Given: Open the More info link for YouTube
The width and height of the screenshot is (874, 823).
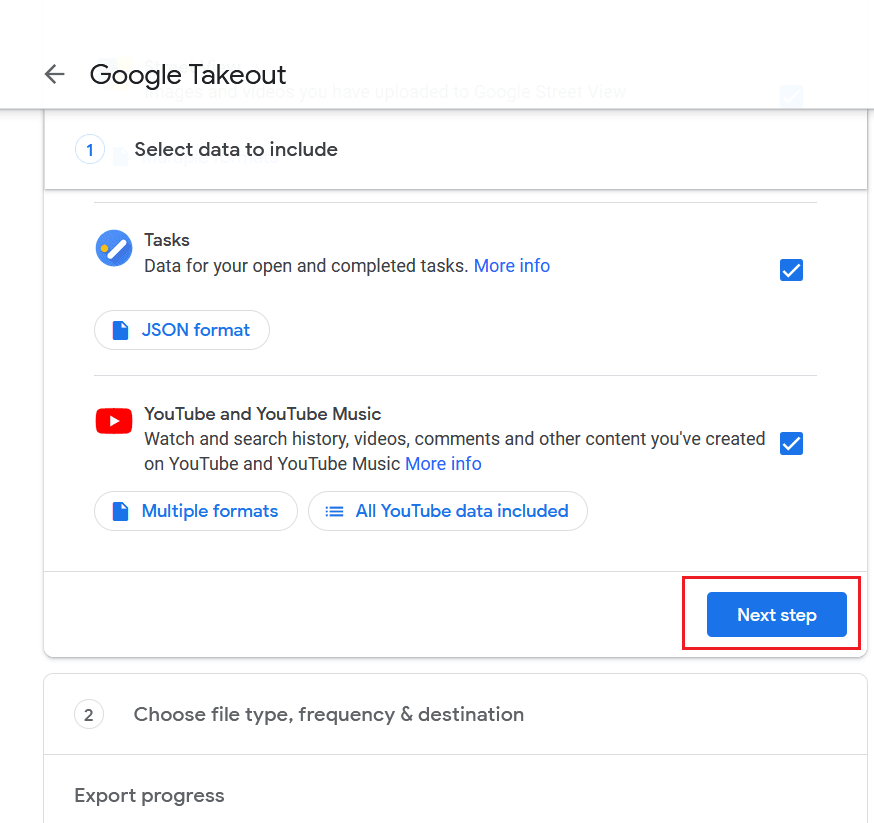Looking at the screenshot, I should pyautogui.click(x=443, y=464).
